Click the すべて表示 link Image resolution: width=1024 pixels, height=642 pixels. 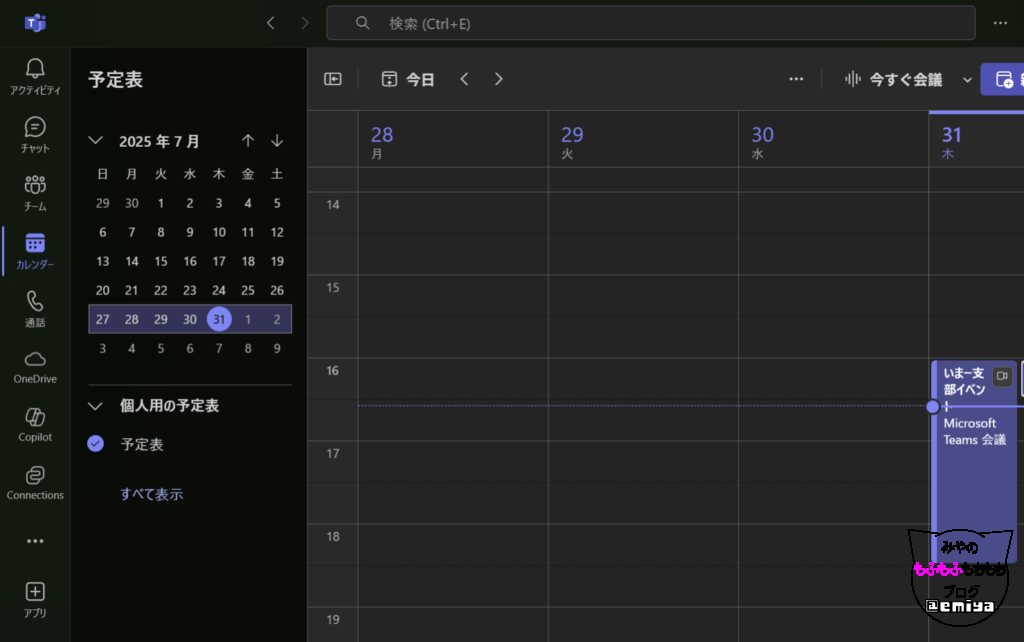152,494
